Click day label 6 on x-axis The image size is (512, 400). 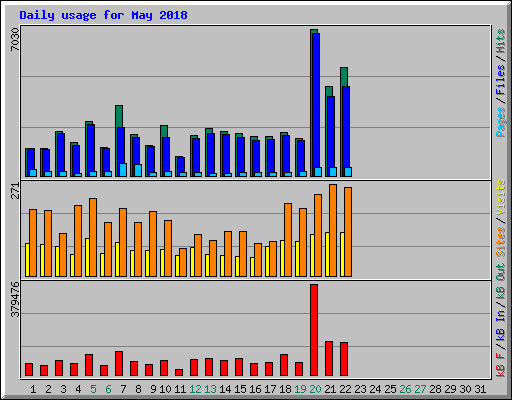108,389
